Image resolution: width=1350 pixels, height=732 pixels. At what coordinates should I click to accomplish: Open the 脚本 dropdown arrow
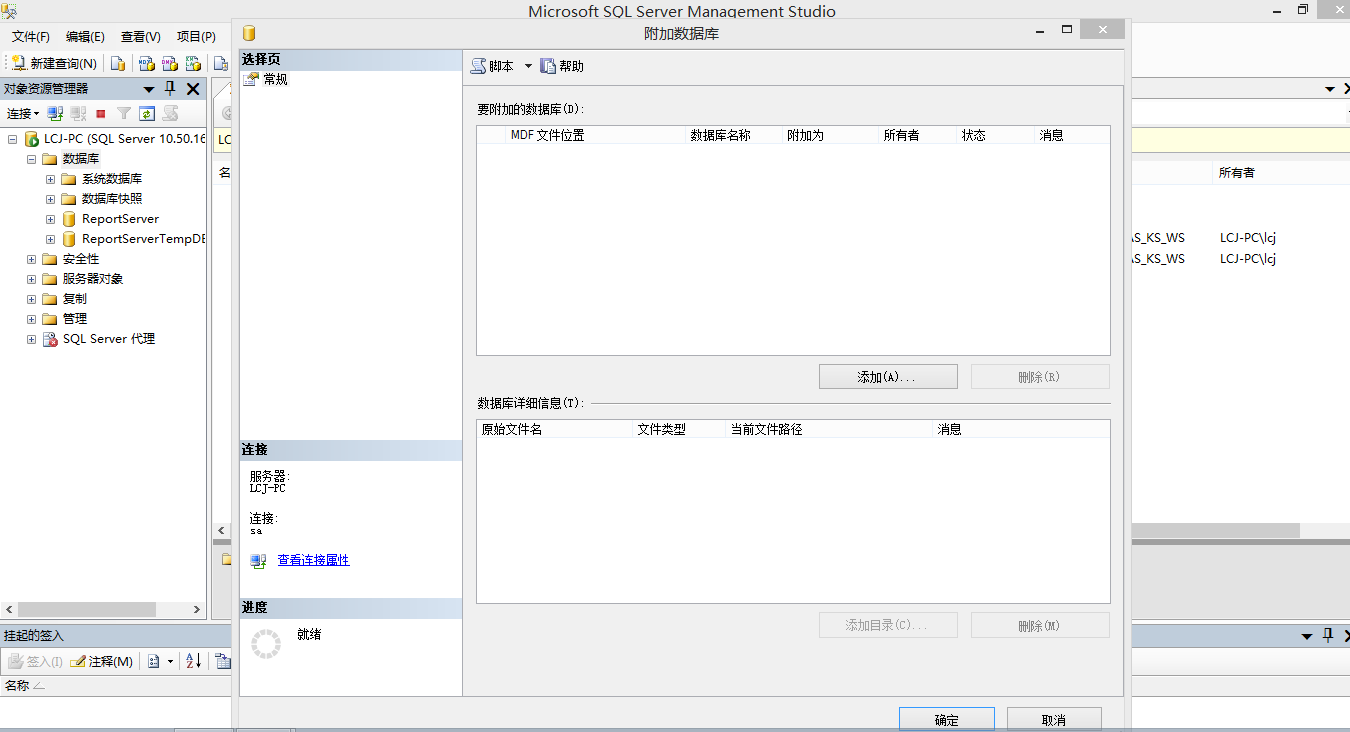coord(528,66)
